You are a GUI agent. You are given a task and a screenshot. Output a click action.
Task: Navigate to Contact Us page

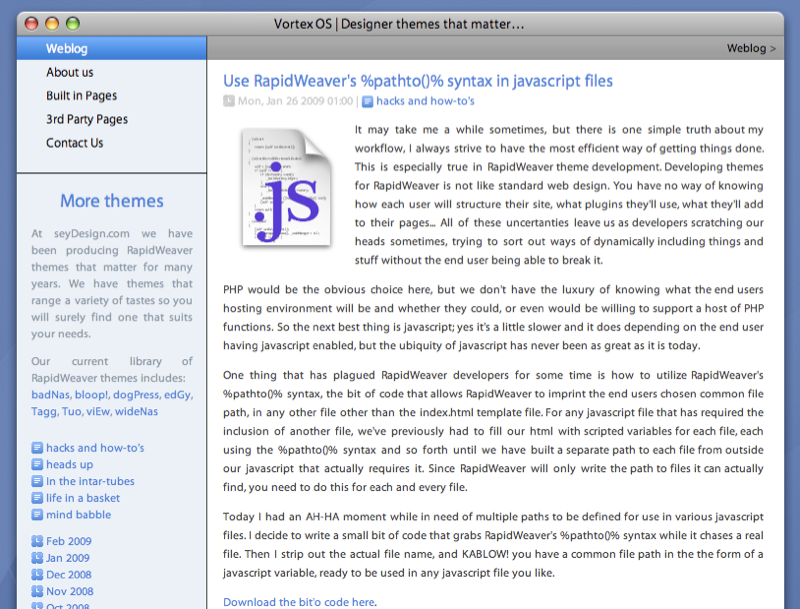75,143
